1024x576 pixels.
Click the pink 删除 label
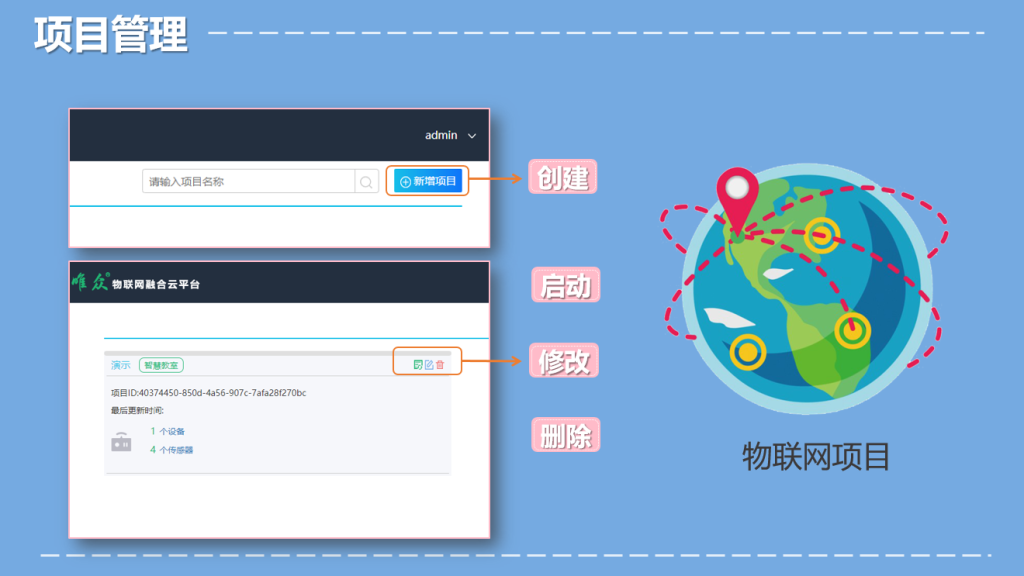click(x=565, y=435)
